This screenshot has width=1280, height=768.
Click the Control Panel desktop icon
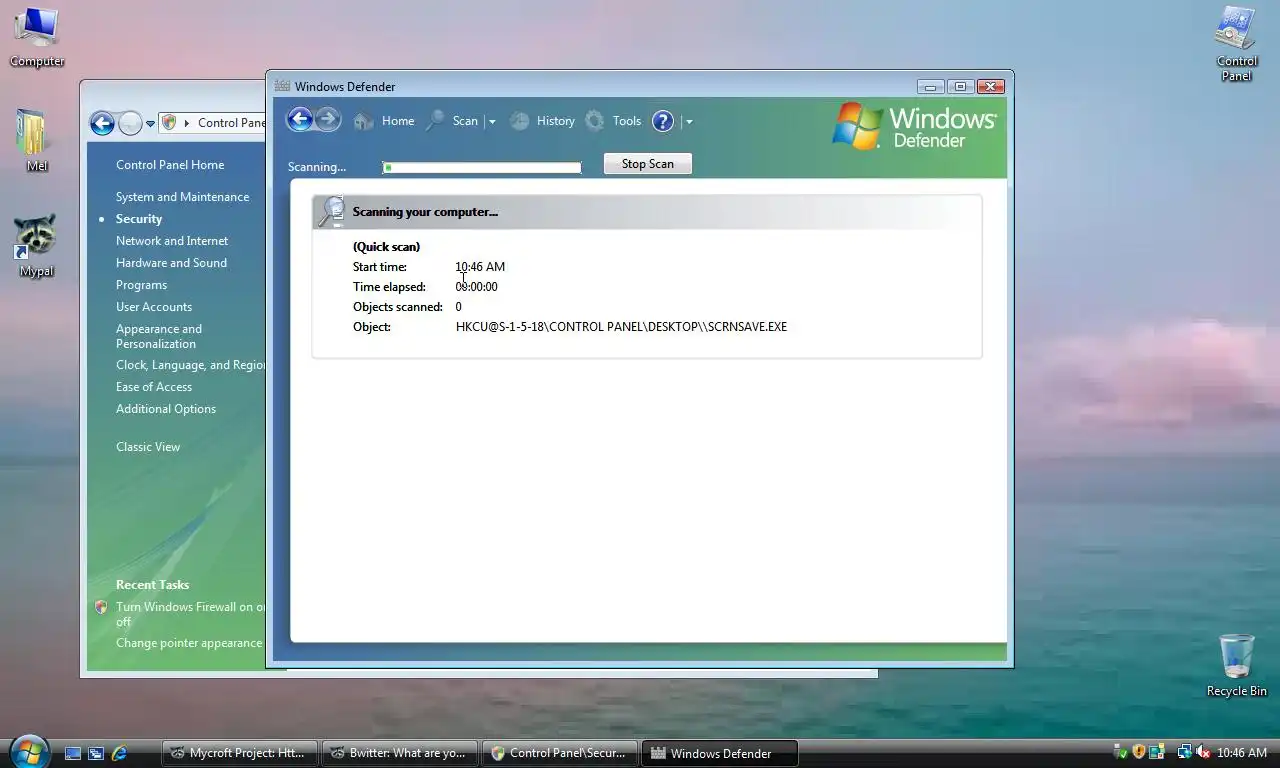click(1237, 44)
